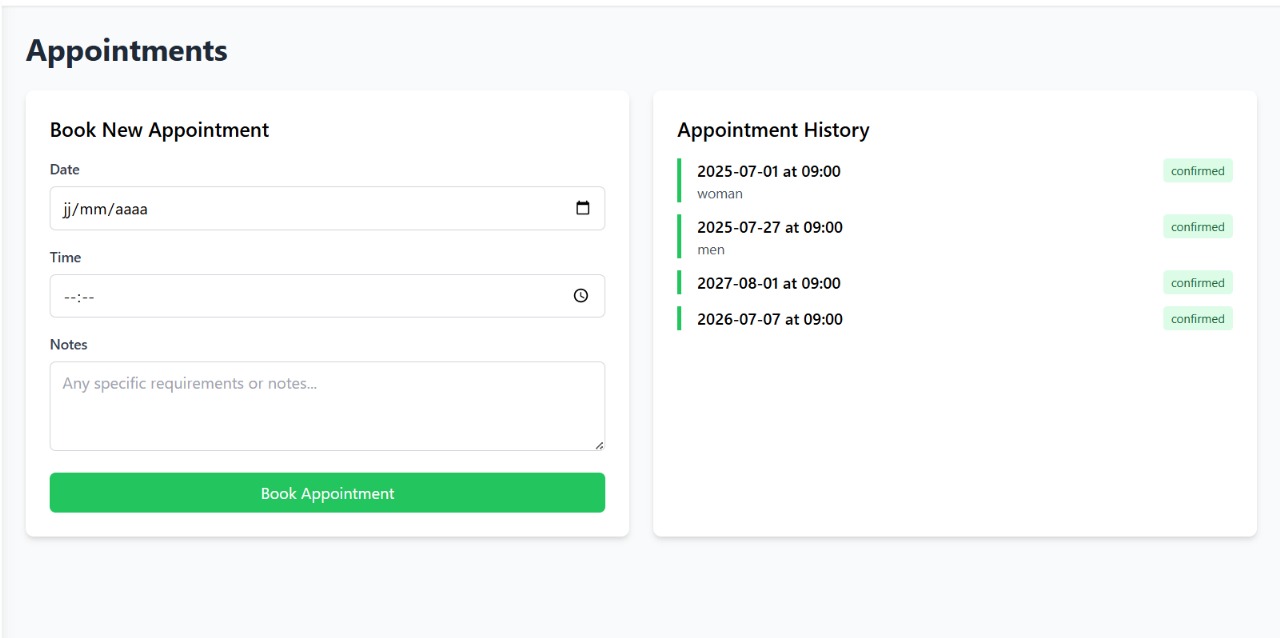The width and height of the screenshot is (1280, 638).
Task: Select the 2027-08-01 at 09:00 appointment
Action: (x=955, y=283)
